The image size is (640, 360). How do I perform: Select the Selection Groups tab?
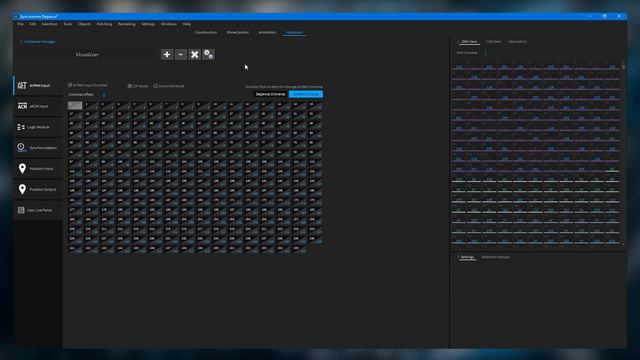click(x=496, y=257)
